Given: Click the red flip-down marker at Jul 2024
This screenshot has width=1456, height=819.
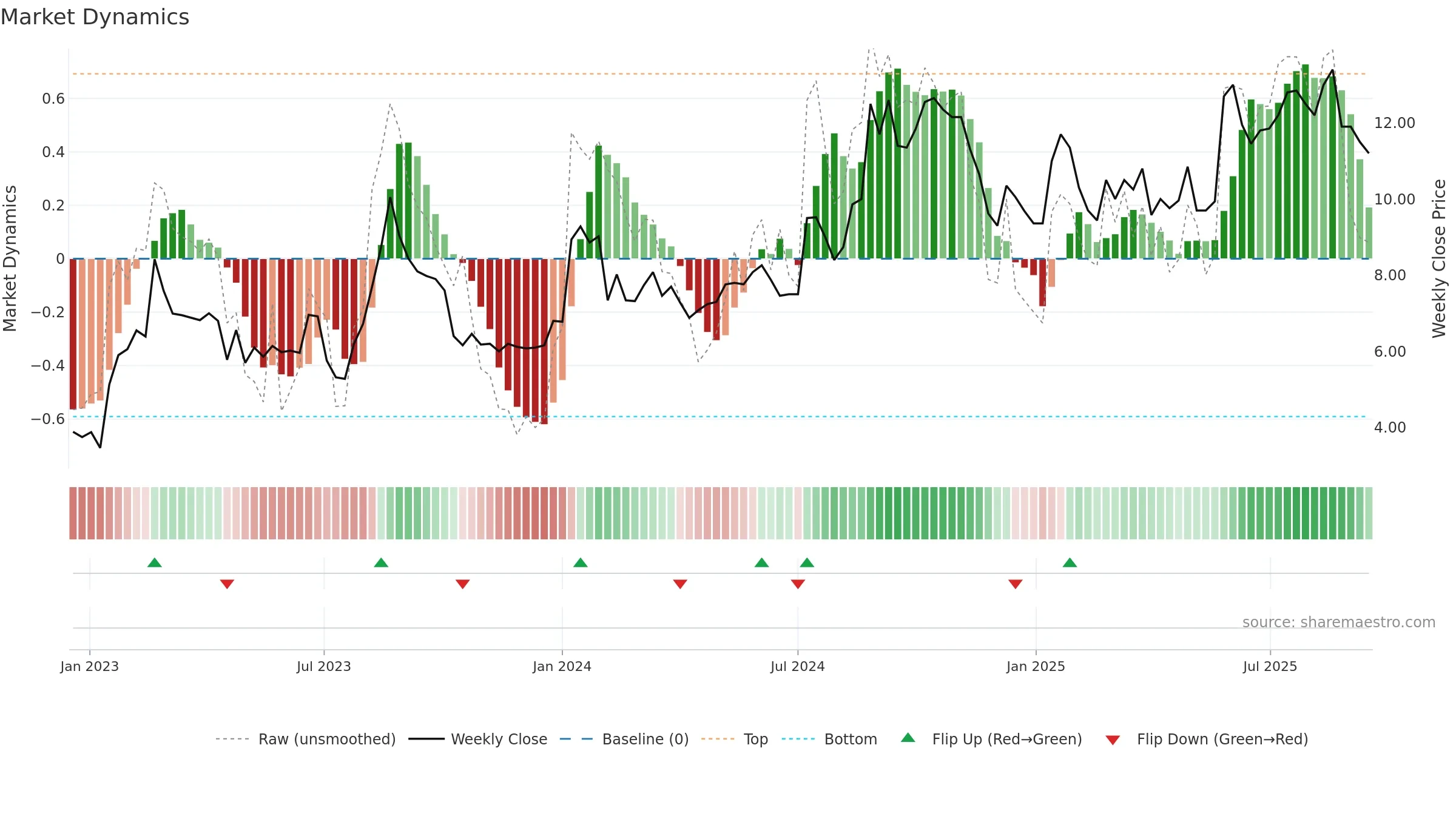Looking at the screenshot, I should click(x=798, y=584).
